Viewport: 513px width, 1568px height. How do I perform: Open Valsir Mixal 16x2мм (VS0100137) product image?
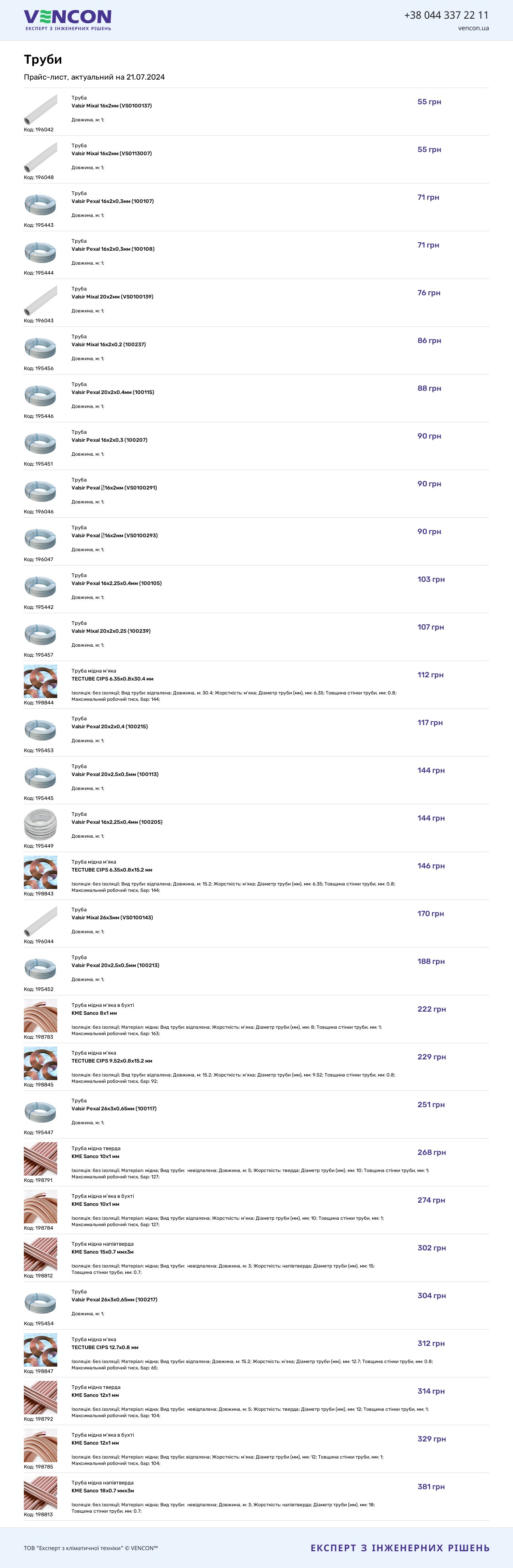[x=40, y=109]
